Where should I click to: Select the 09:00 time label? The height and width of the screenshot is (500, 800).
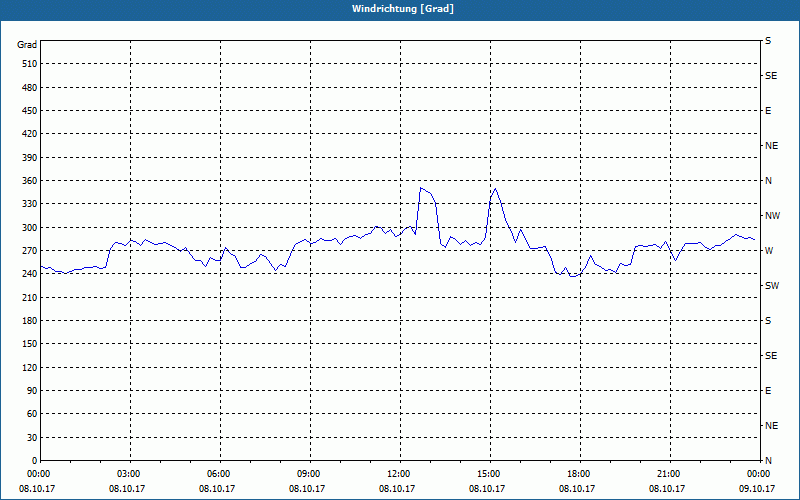(308, 474)
